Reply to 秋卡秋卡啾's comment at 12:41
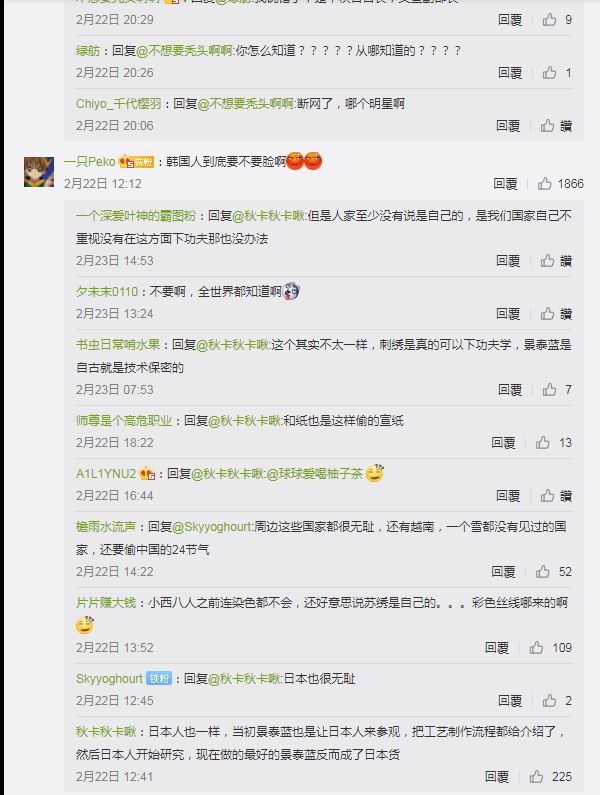Viewport: 600px width, 795px height. (x=497, y=776)
